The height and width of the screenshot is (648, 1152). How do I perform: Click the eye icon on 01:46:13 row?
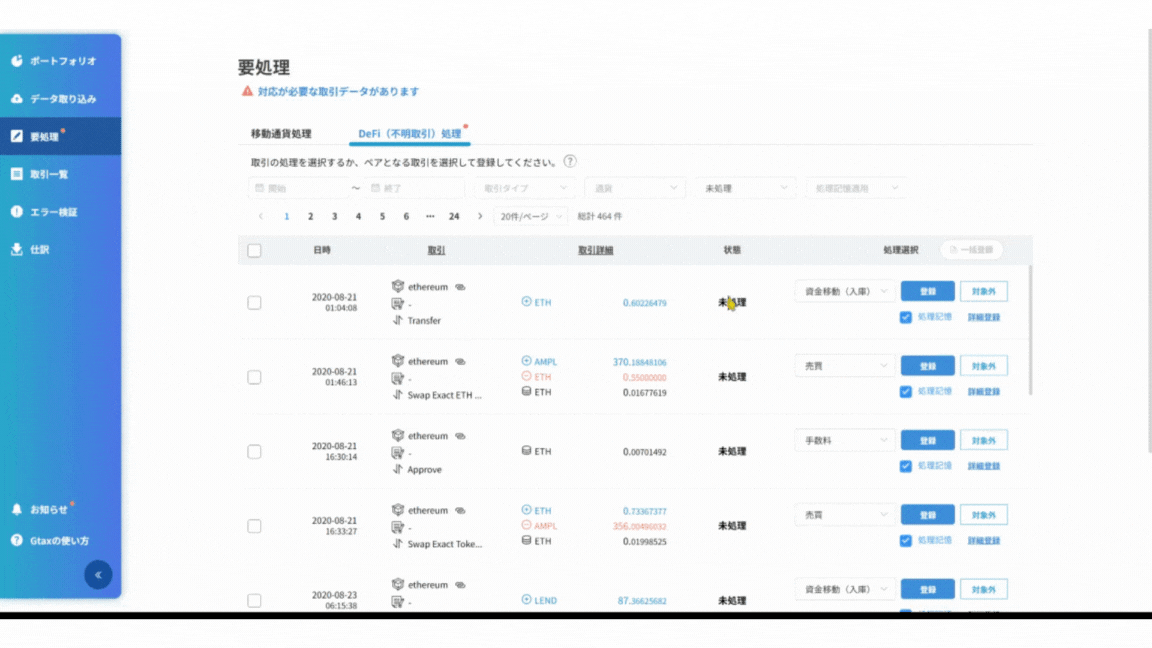pos(460,361)
